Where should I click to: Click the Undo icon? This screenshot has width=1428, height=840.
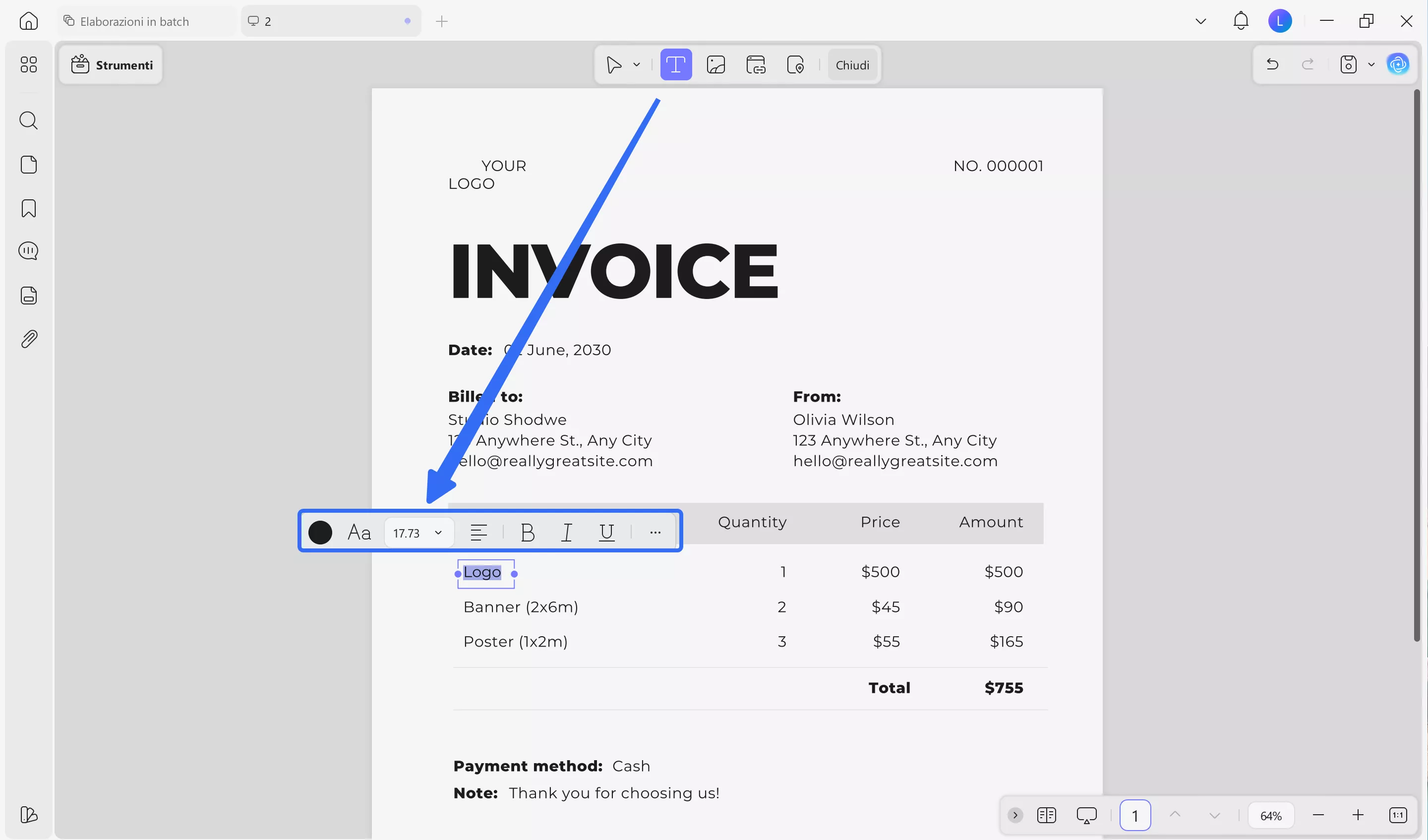(x=1272, y=64)
